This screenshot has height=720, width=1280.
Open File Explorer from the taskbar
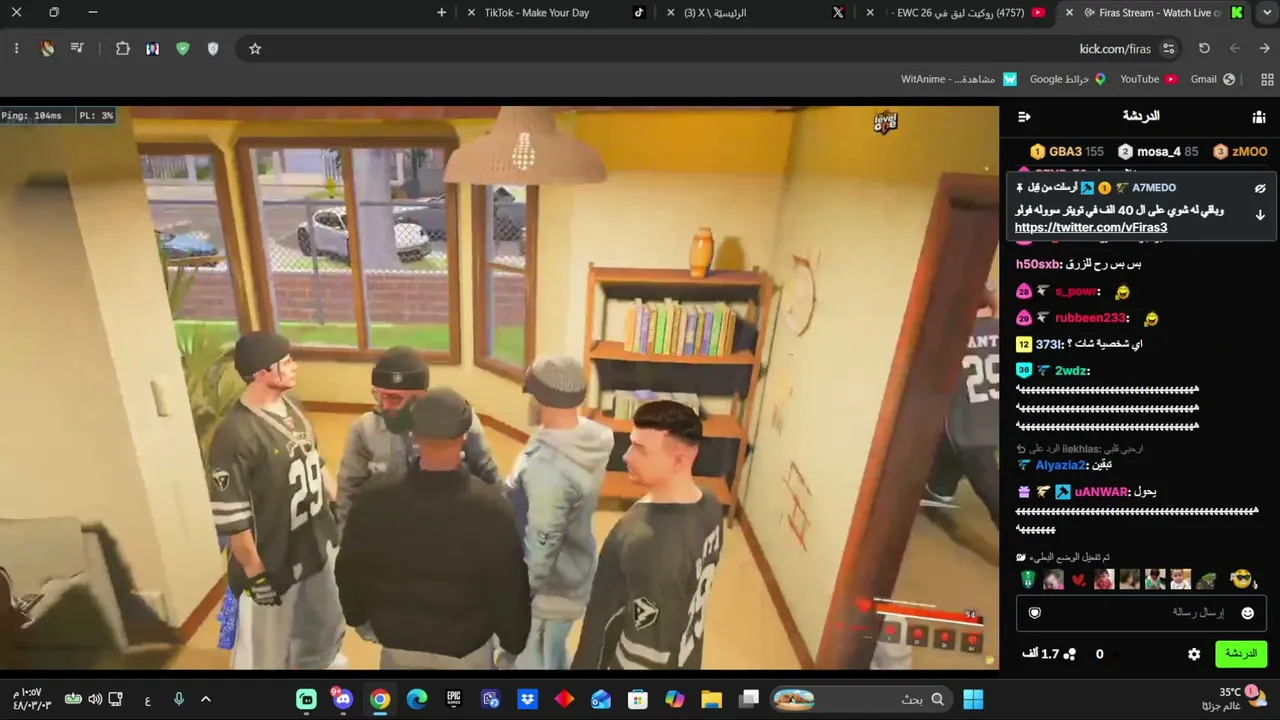tap(711, 700)
